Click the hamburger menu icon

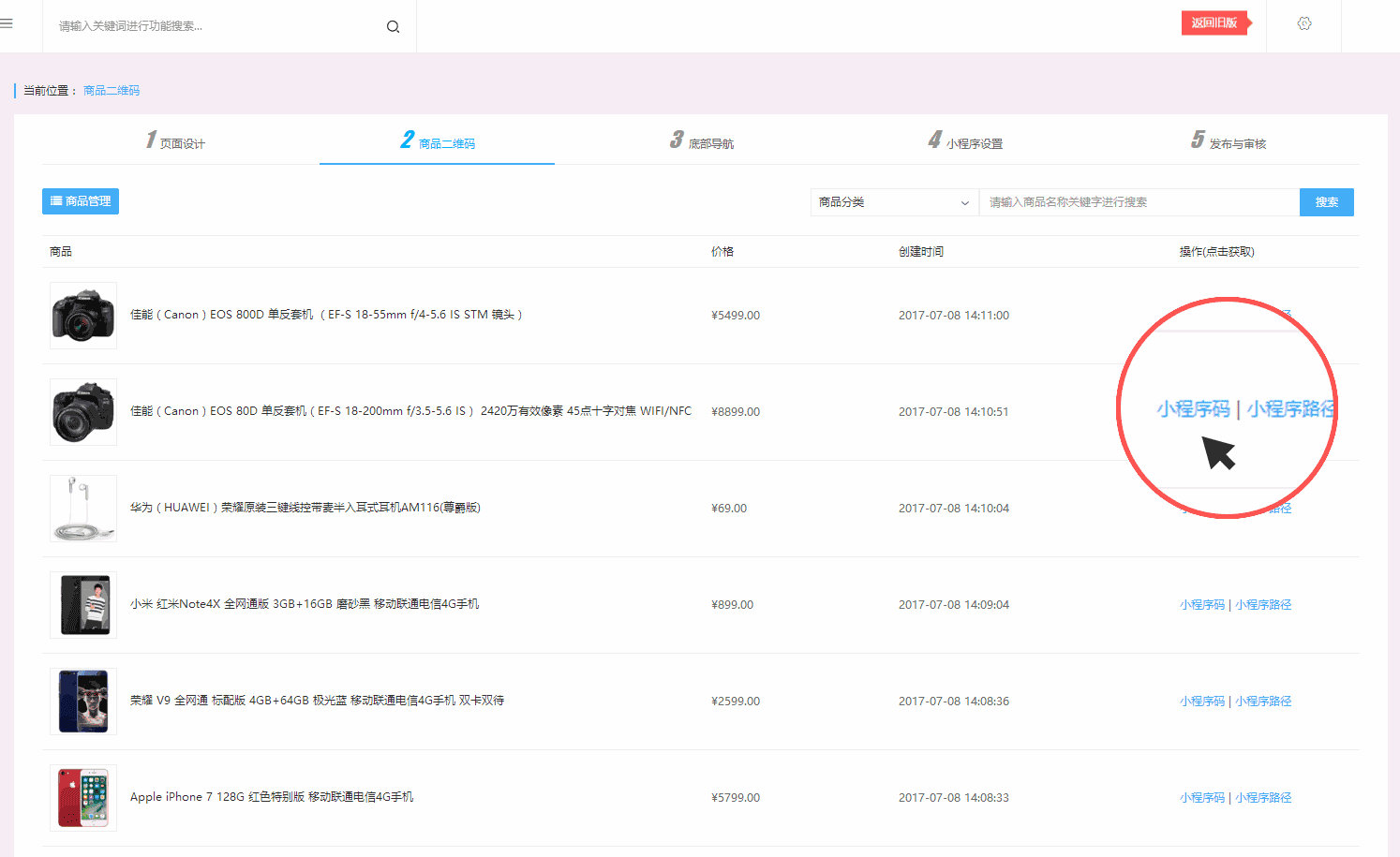click(x=7, y=23)
